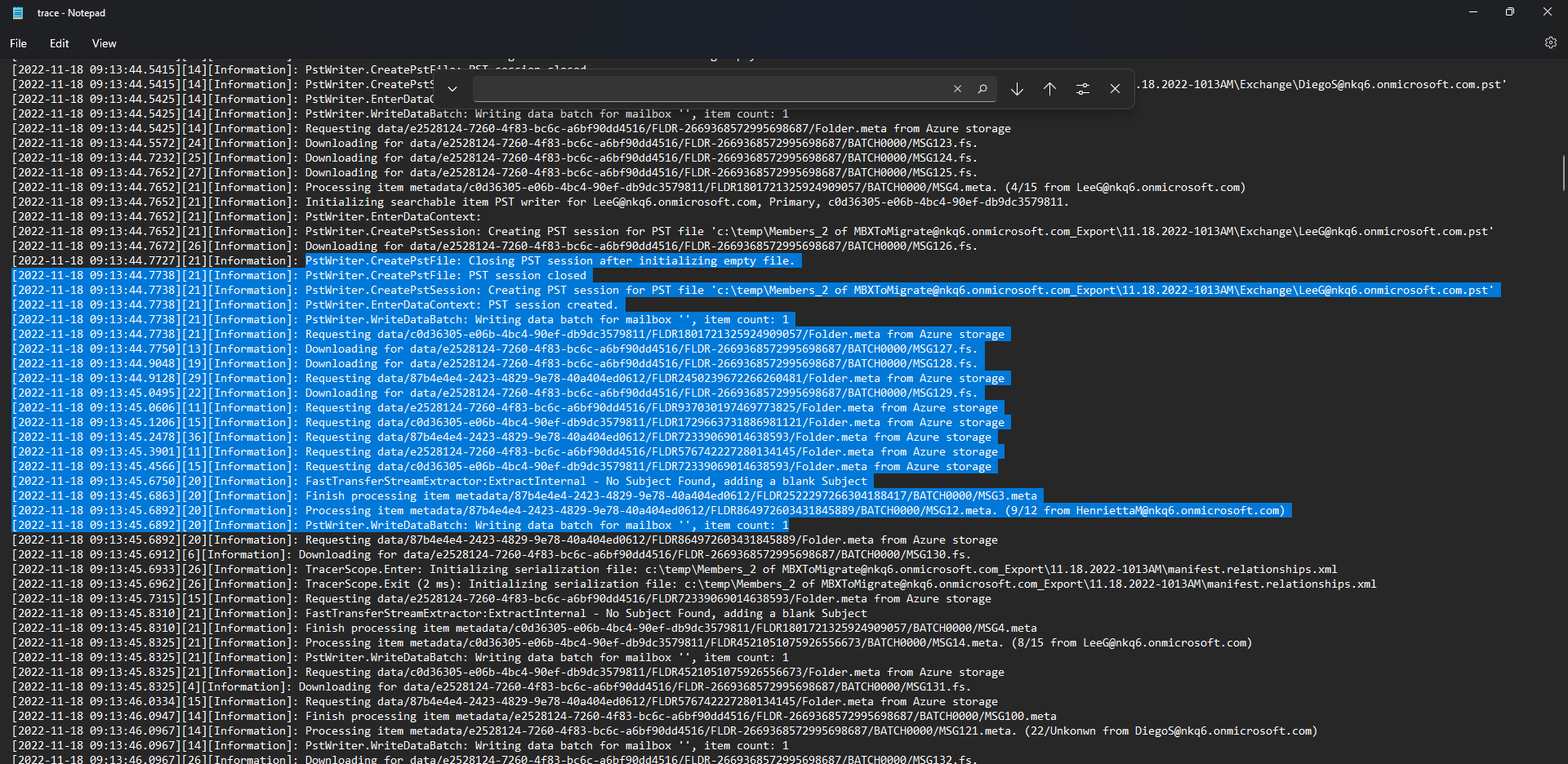Click line containing 'MSG128.fs.'
Image resolution: width=1568 pixels, height=764 pixels.
(x=494, y=364)
